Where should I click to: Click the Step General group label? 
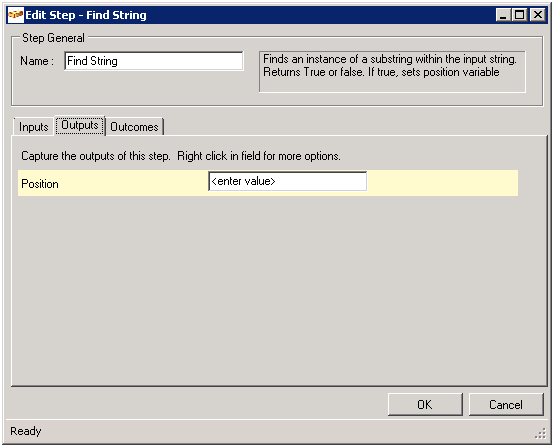[x=53, y=38]
